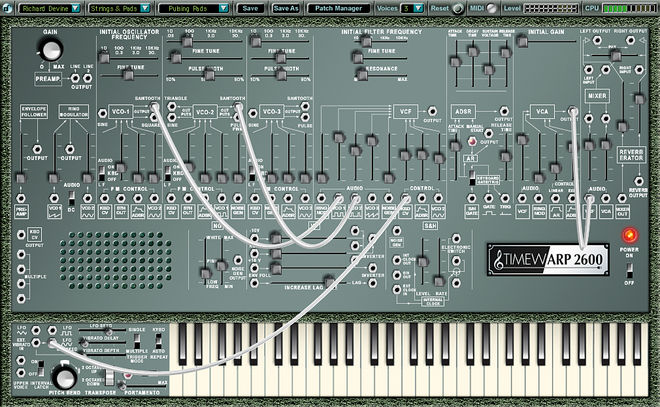This screenshot has height=407, width=660.
Task: Toggle the Single/Multiple trigger mode switch
Action: pos(136,341)
